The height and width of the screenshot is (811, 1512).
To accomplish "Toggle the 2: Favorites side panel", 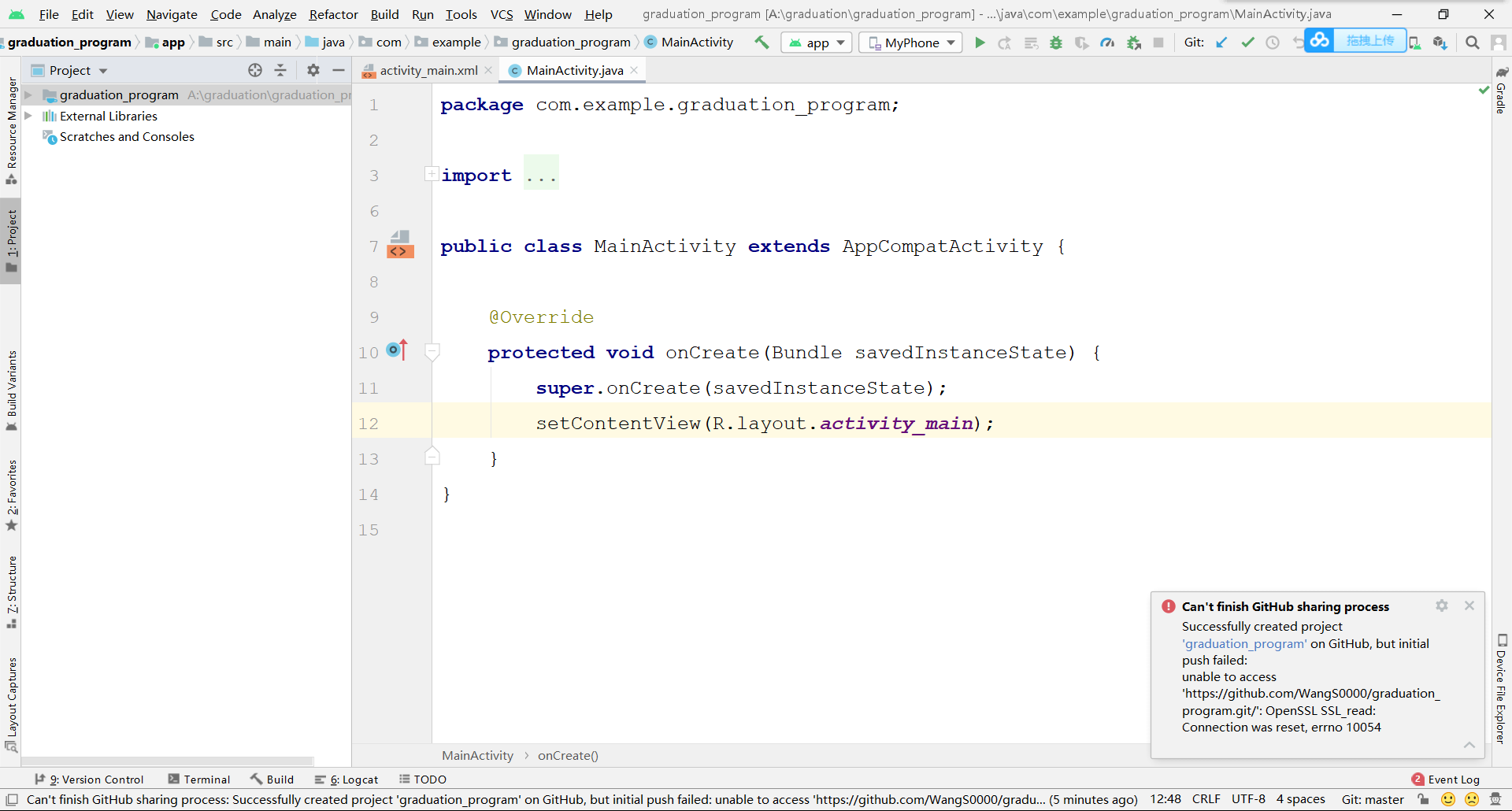I will coord(11,495).
